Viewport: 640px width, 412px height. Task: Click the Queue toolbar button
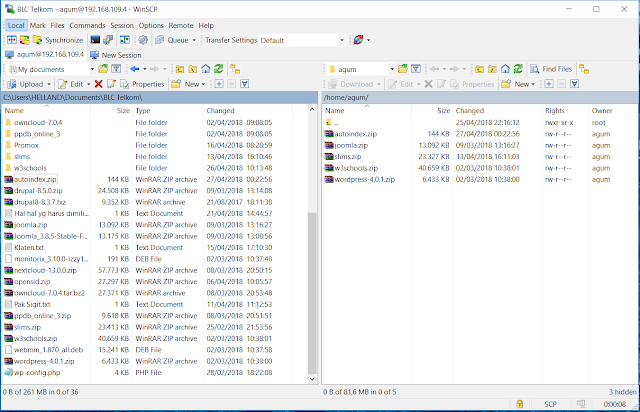pyautogui.click(x=172, y=40)
